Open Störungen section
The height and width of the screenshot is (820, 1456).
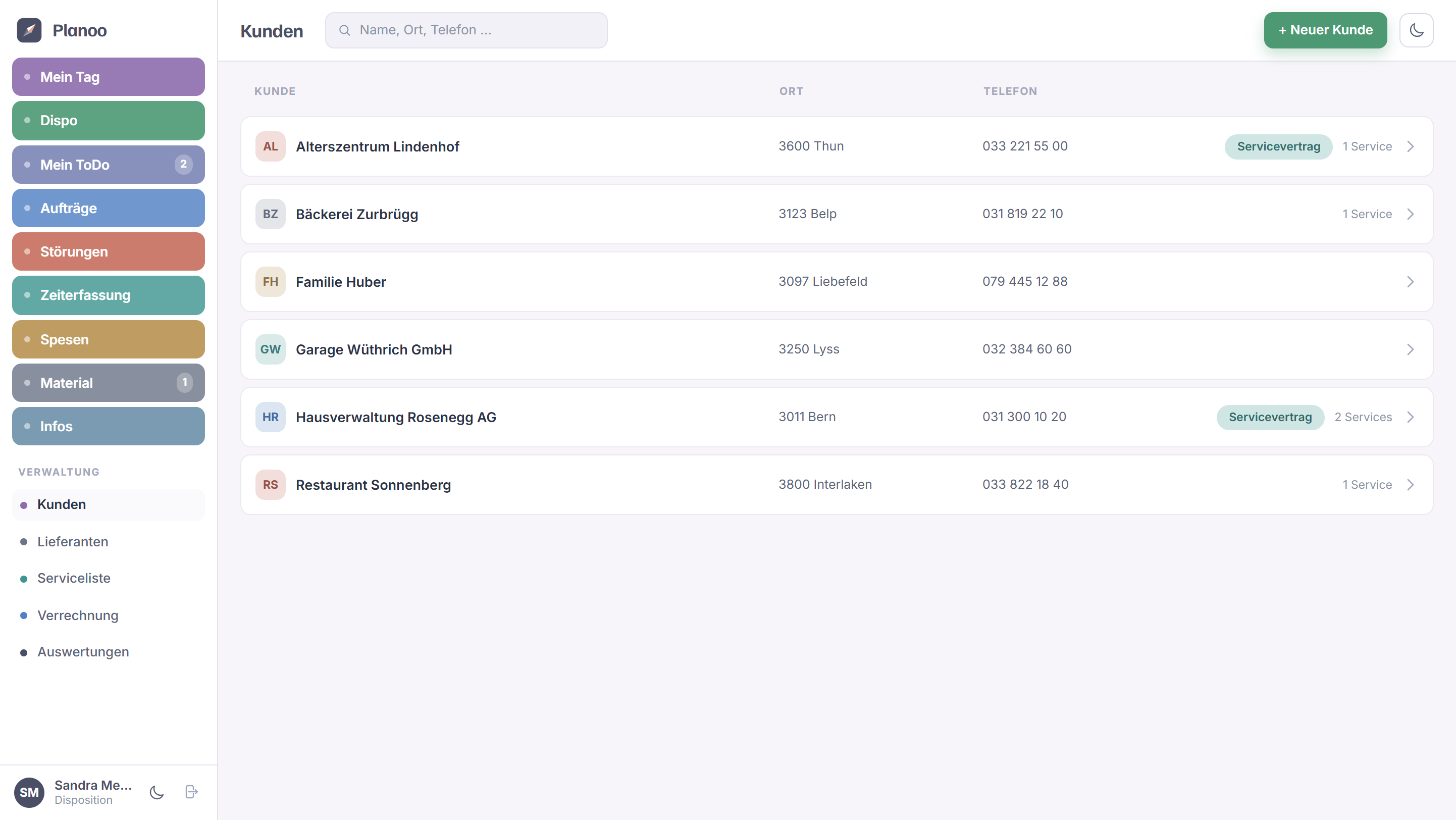tap(109, 251)
